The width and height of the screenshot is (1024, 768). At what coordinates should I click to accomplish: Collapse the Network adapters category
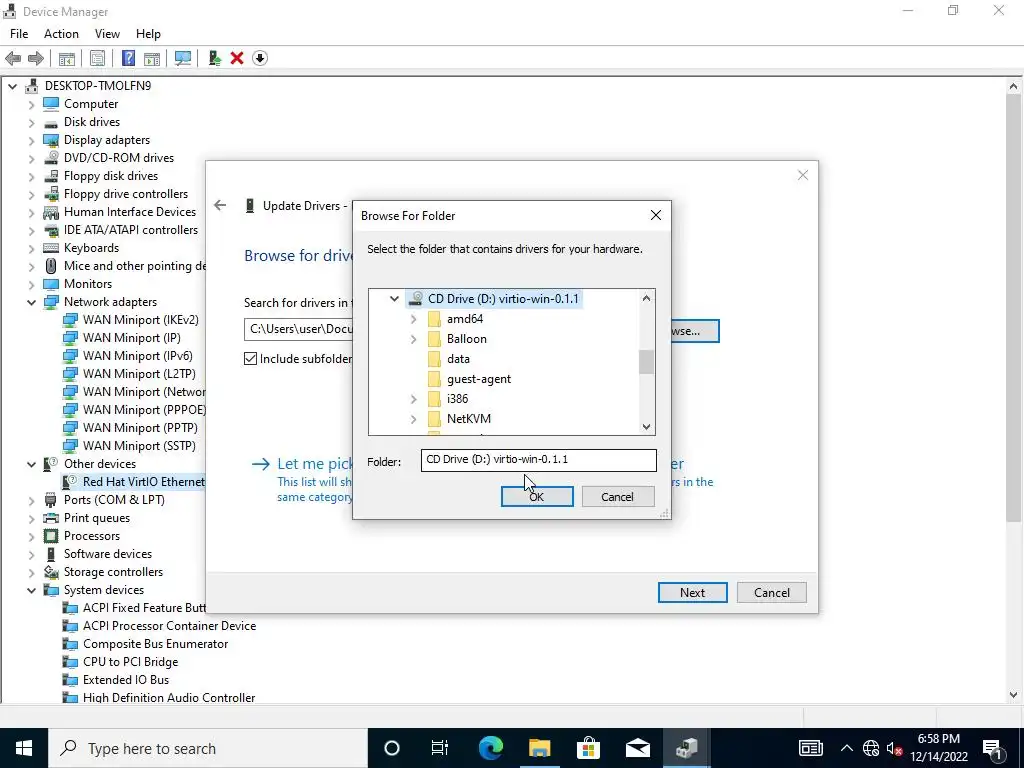(x=31, y=302)
